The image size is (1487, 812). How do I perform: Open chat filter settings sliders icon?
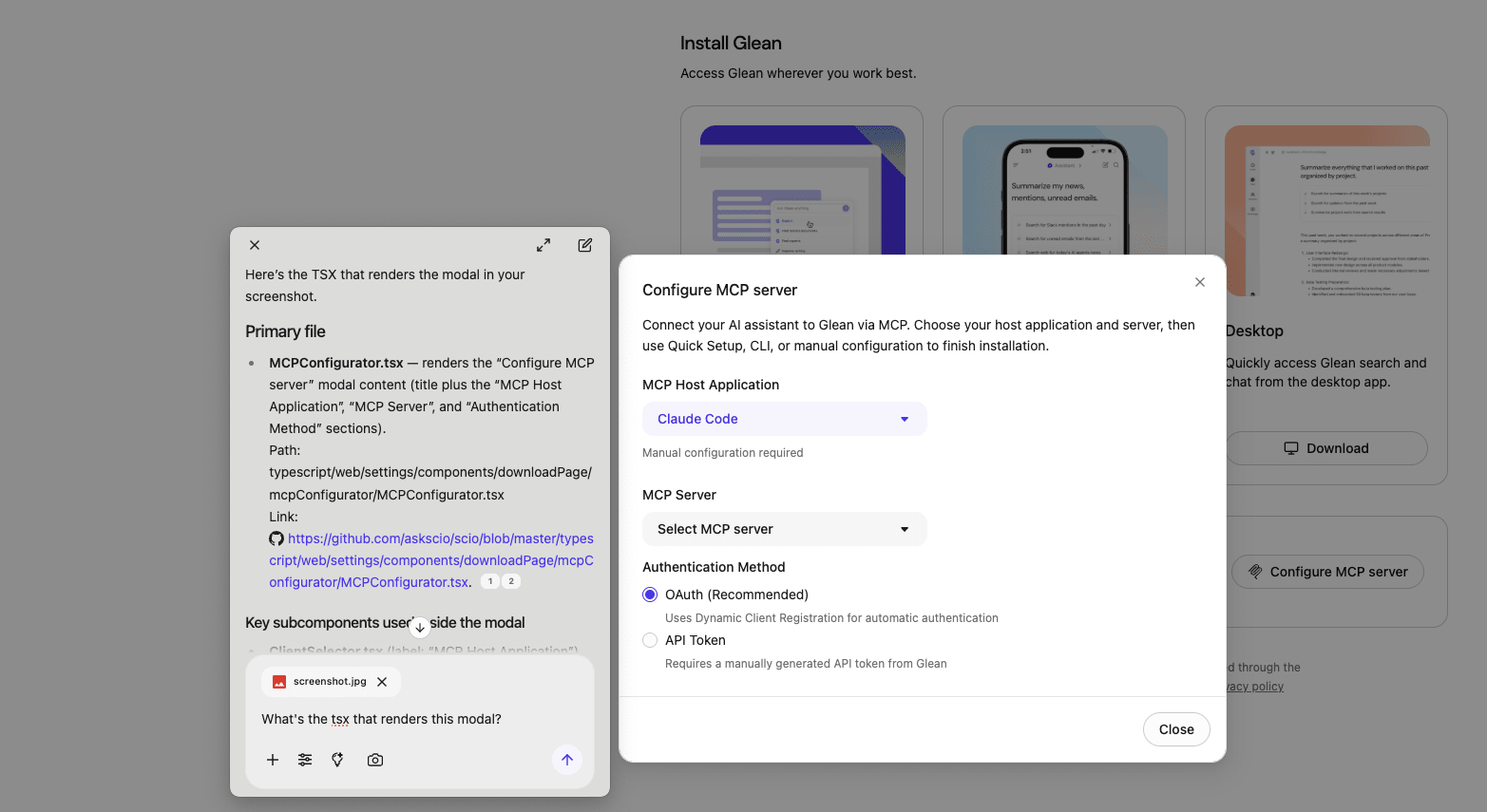(305, 760)
